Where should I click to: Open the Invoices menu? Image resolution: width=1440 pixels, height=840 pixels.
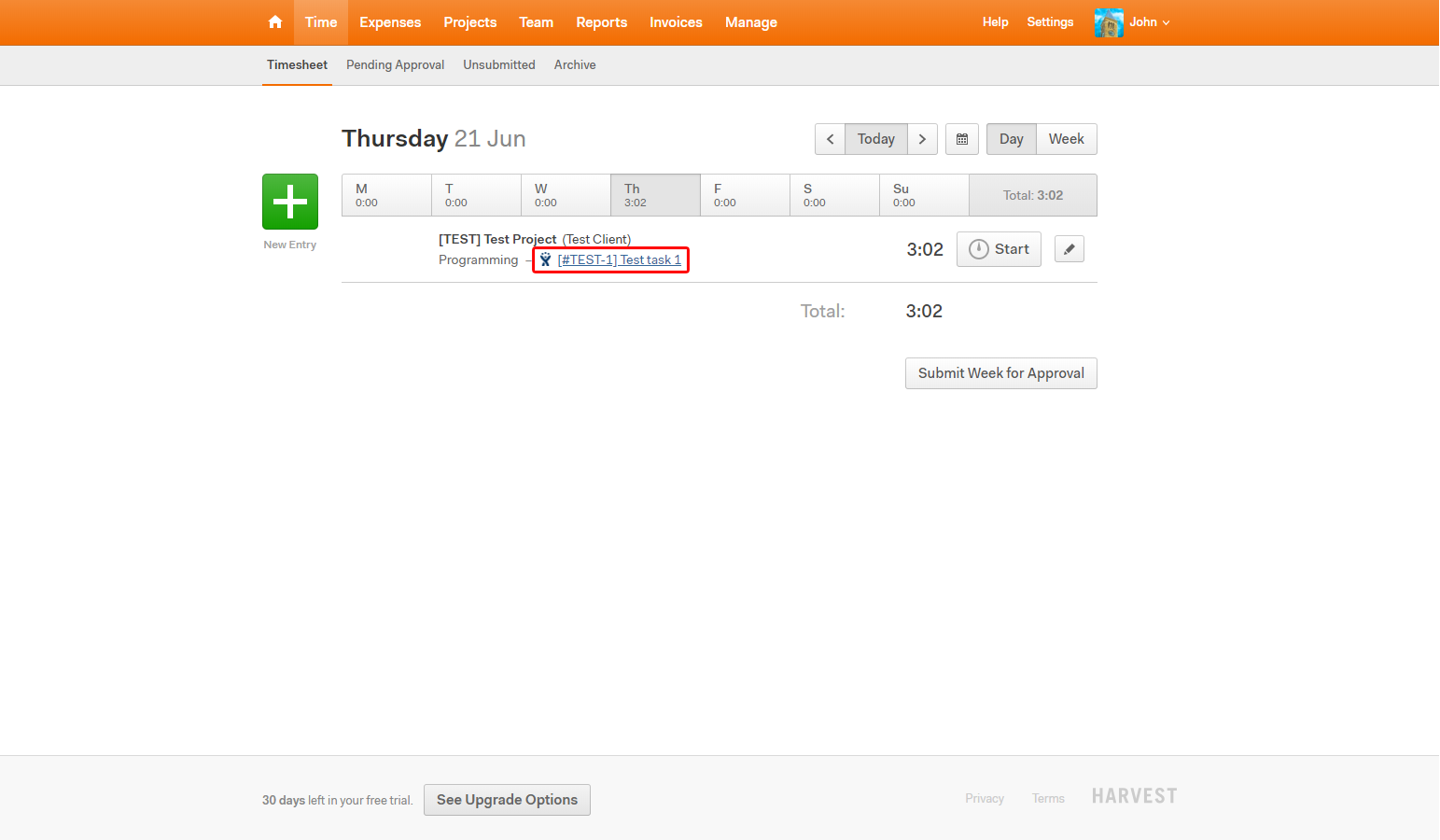677,22
